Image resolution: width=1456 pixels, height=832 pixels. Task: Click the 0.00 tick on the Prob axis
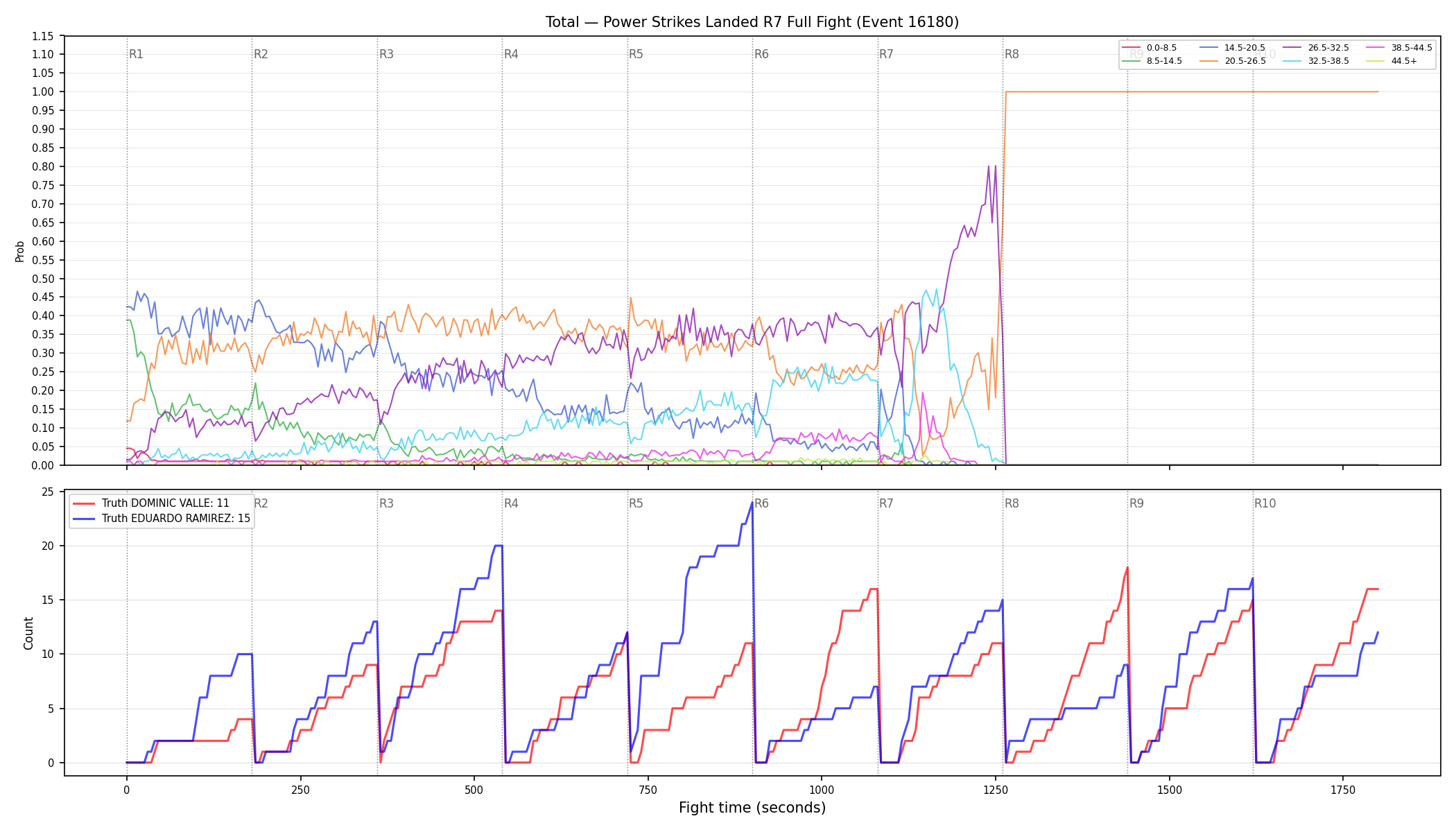[43, 465]
